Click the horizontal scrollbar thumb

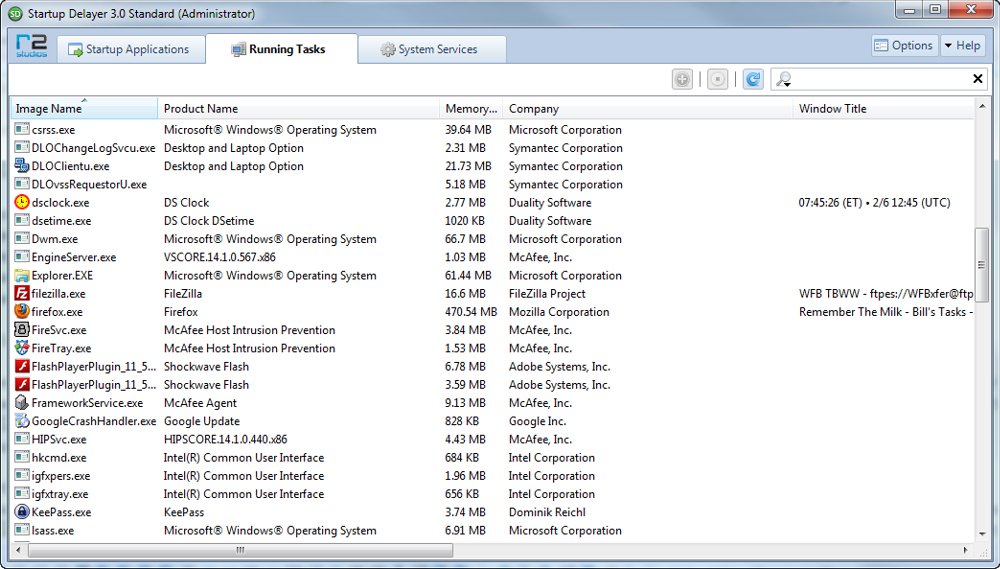click(x=240, y=550)
